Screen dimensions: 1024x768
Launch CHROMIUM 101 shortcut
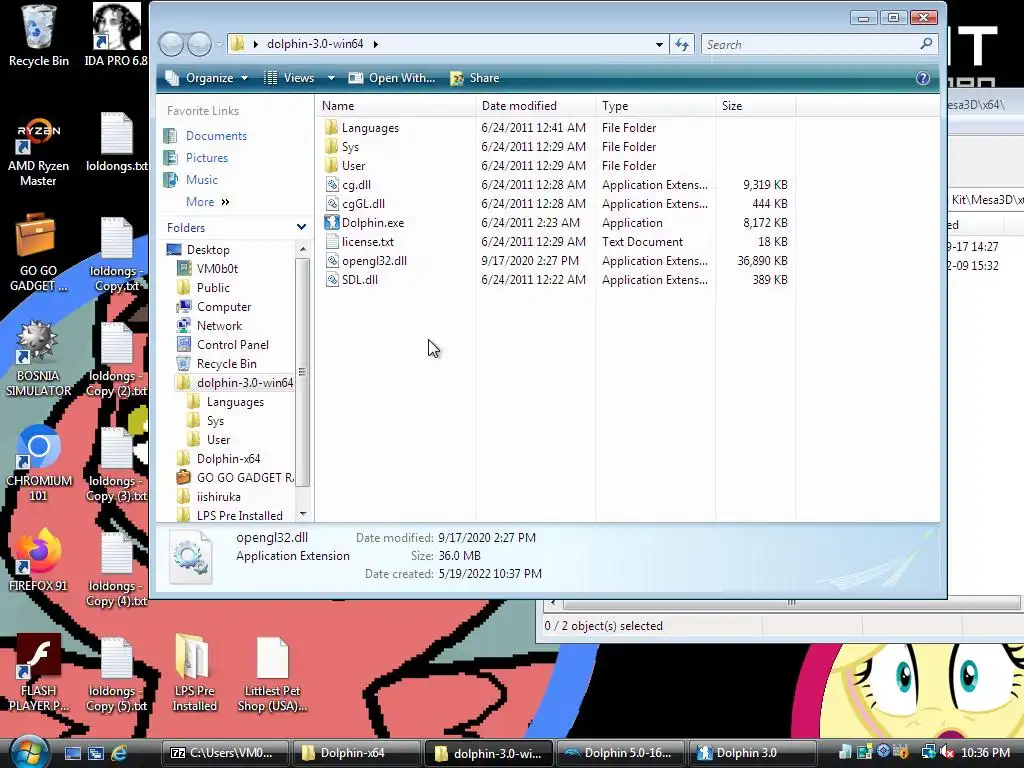[38, 464]
